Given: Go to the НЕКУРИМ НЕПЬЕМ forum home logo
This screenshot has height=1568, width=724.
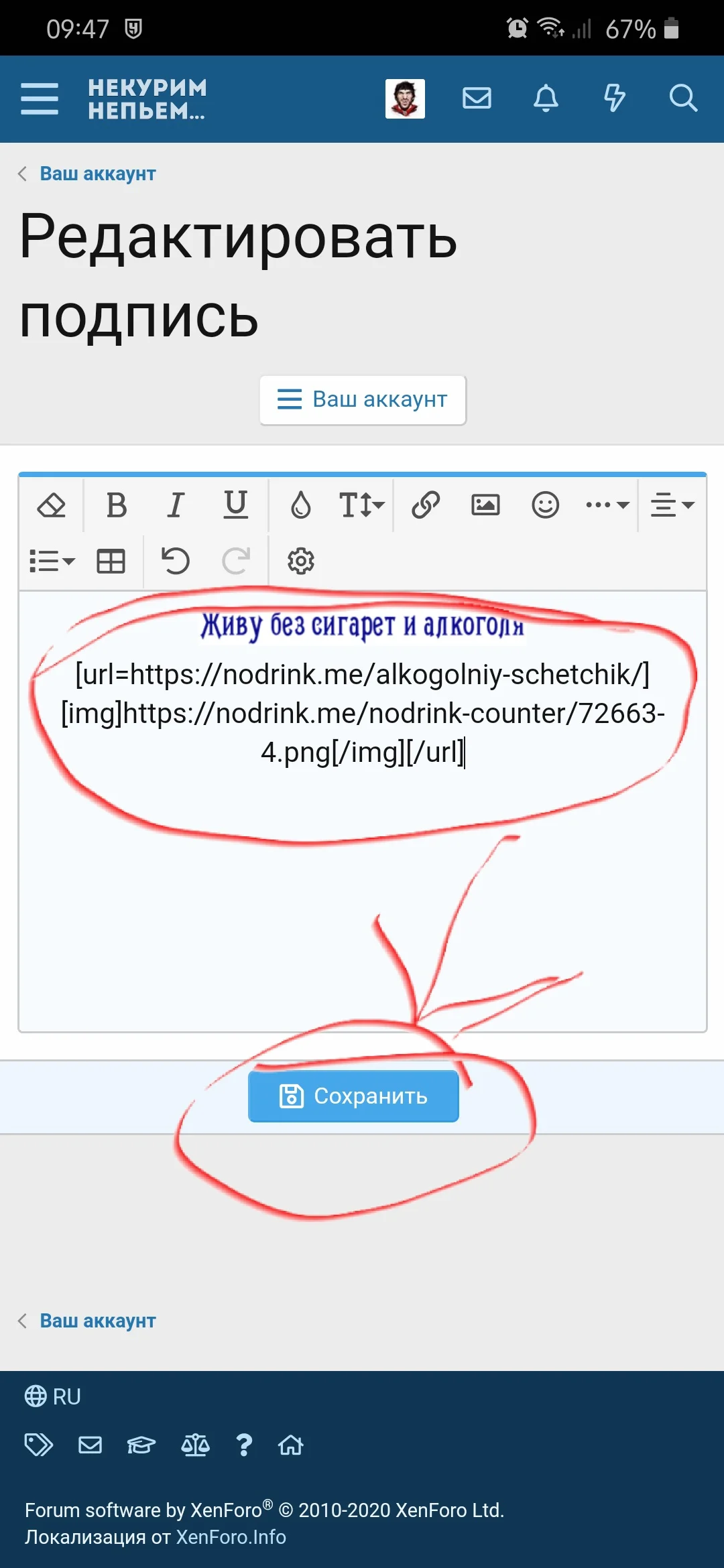Looking at the screenshot, I should tap(147, 99).
